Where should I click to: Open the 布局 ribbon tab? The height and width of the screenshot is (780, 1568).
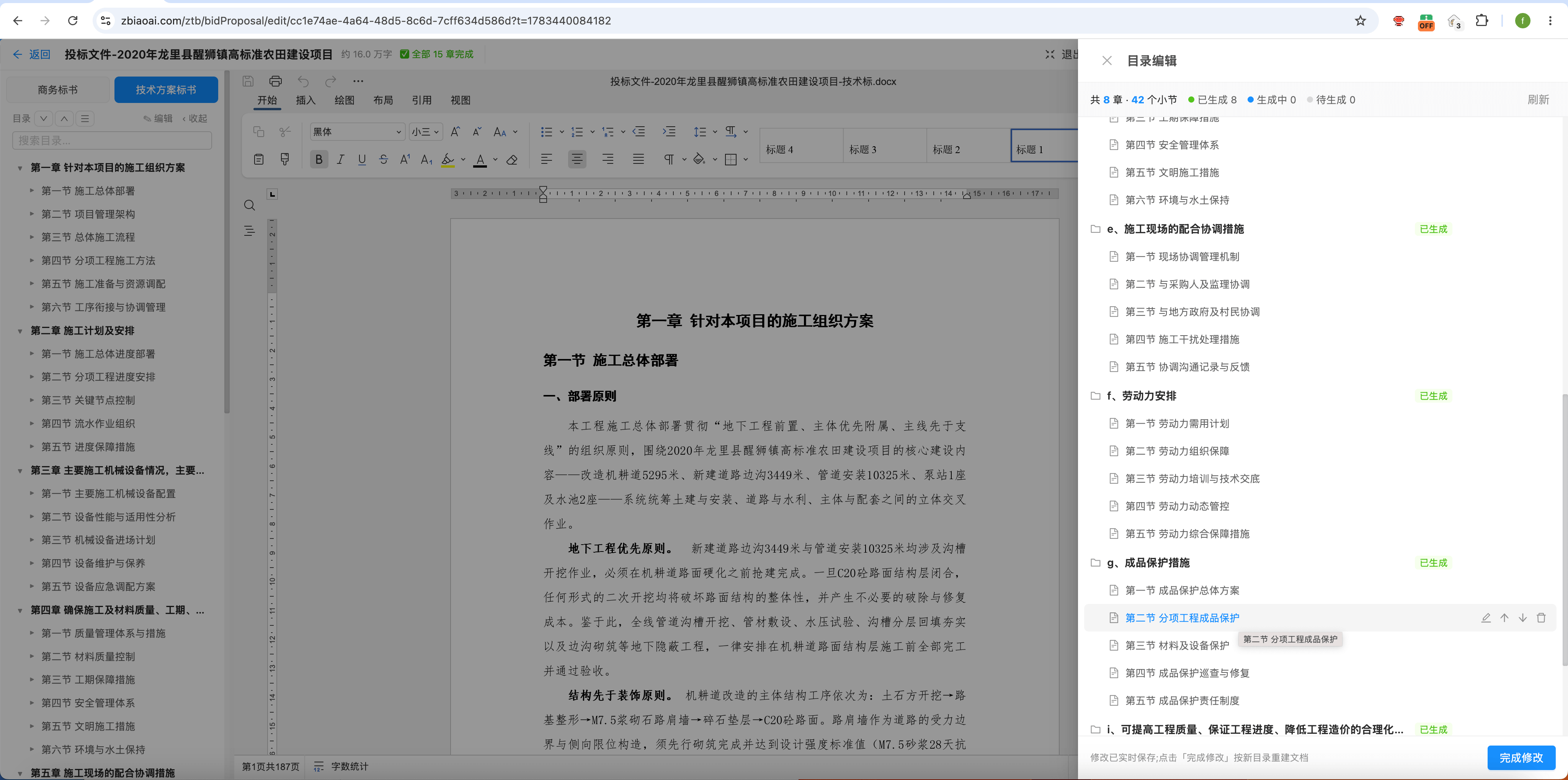click(x=383, y=100)
